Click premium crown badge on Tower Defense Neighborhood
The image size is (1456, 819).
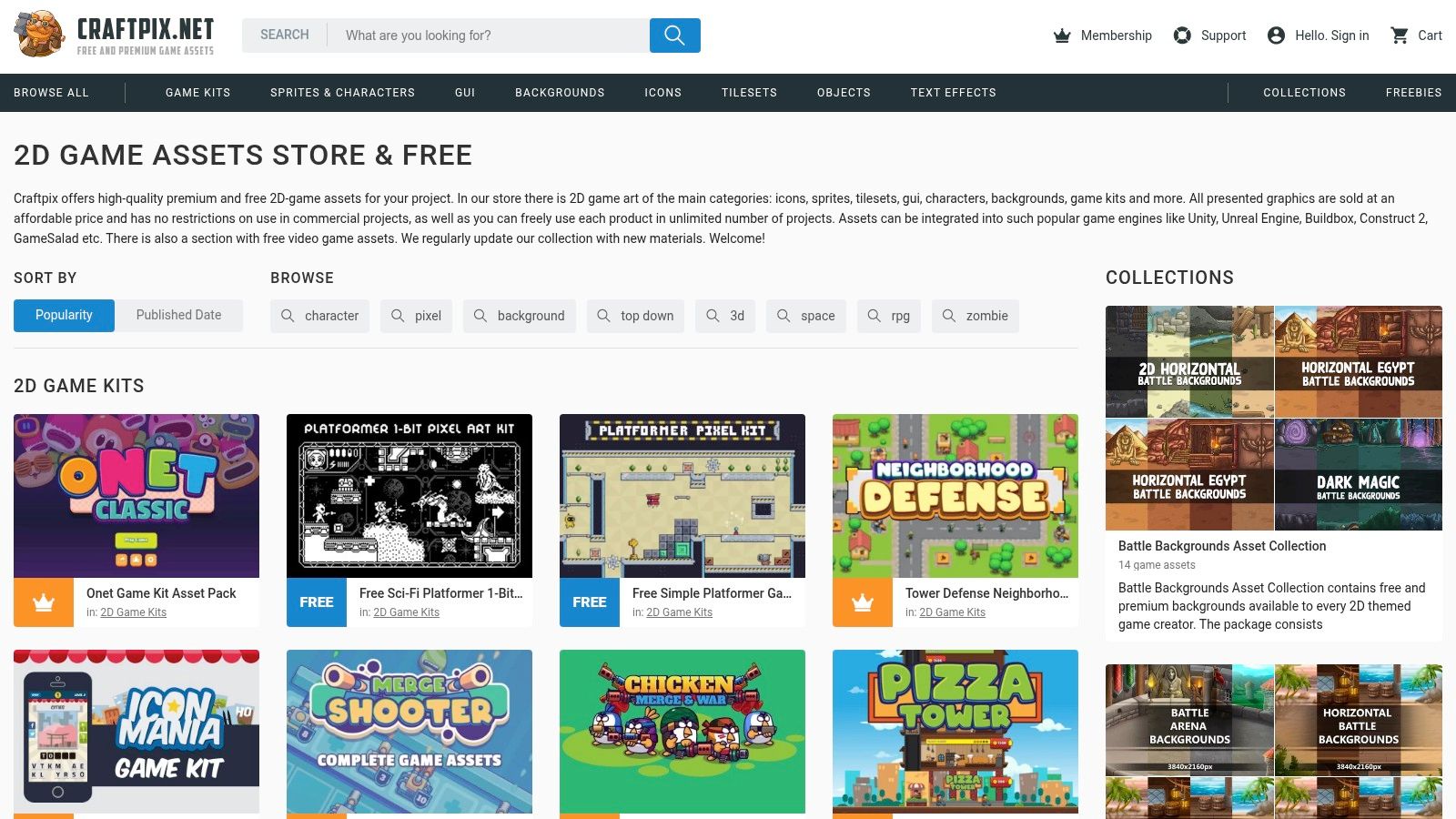(863, 602)
